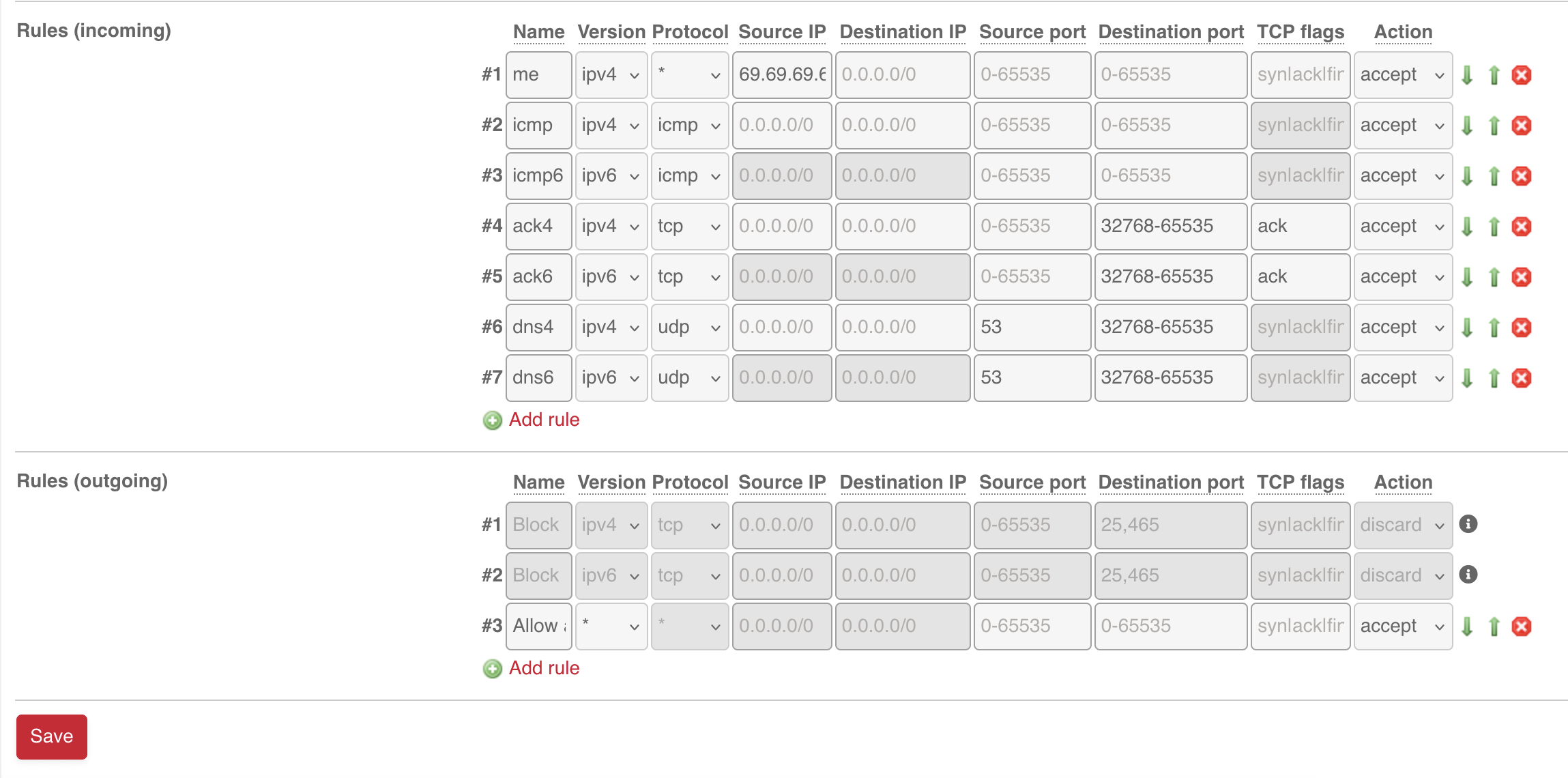The height and width of the screenshot is (778, 1568).
Task: Click the Save button
Action: click(52, 736)
